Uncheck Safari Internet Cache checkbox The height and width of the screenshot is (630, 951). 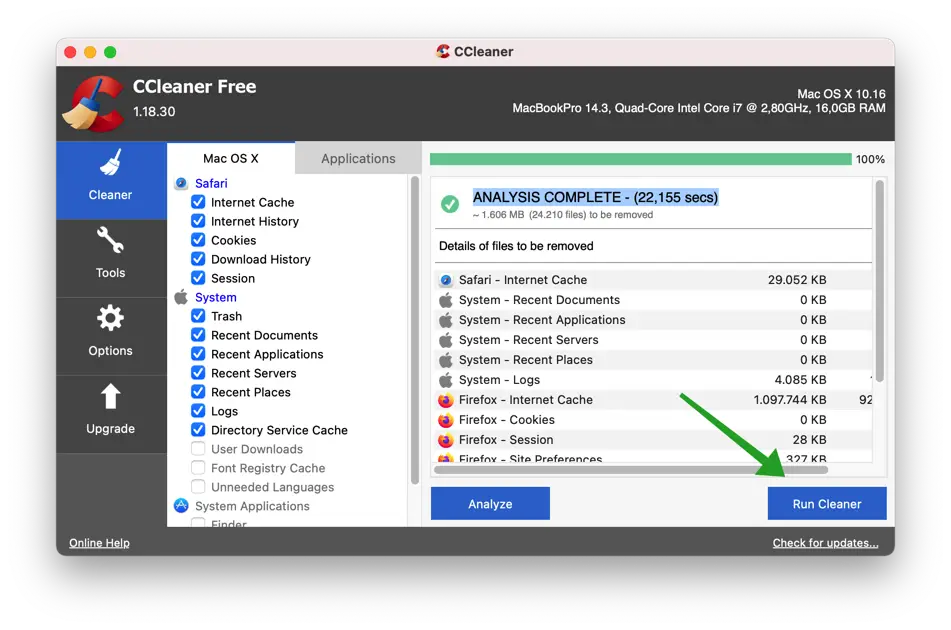[198, 202]
